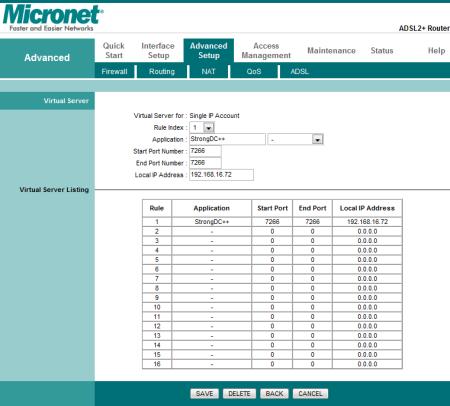Click the 192.168.16.72 cell in the listing
Image resolution: width=450 pixels, height=406 pixels.
[x=367, y=222]
